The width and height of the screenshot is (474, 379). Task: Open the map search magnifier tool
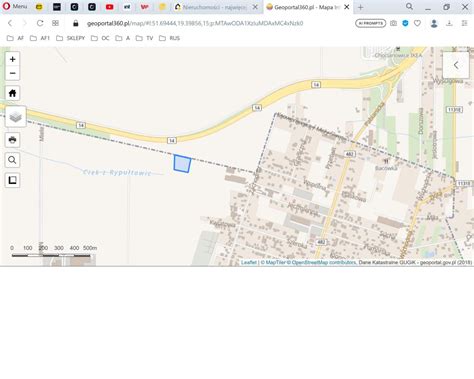pos(13,160)
